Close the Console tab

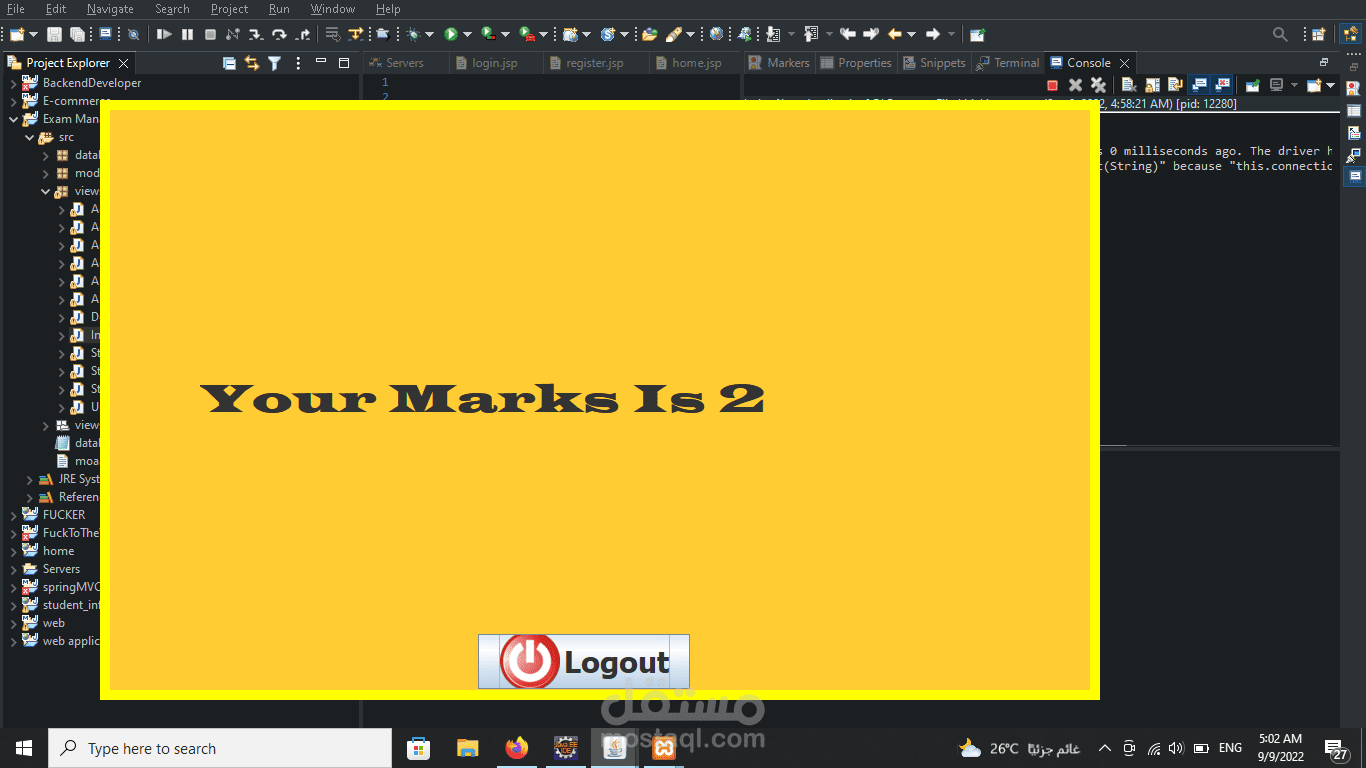(x=1124, y=63)
